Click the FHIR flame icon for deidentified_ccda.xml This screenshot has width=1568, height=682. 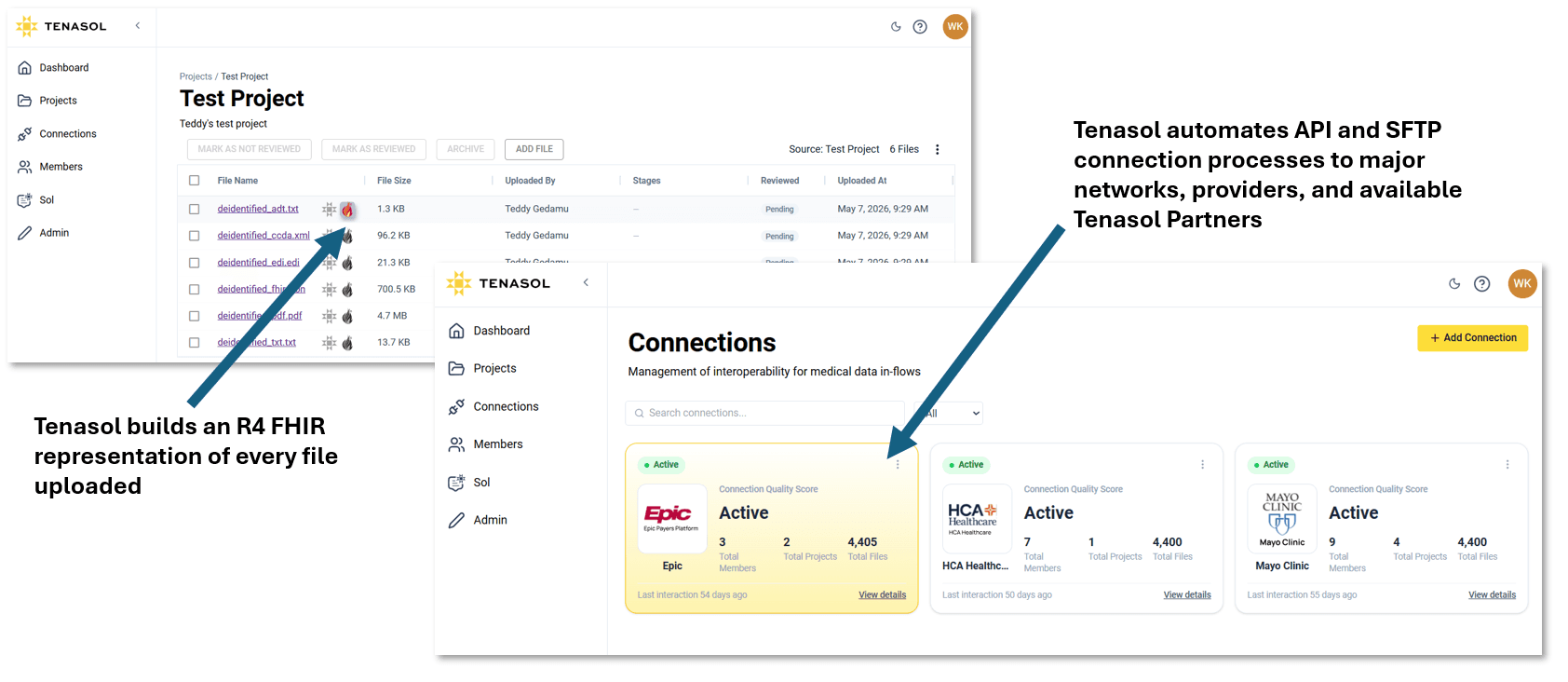click(347, 236)
